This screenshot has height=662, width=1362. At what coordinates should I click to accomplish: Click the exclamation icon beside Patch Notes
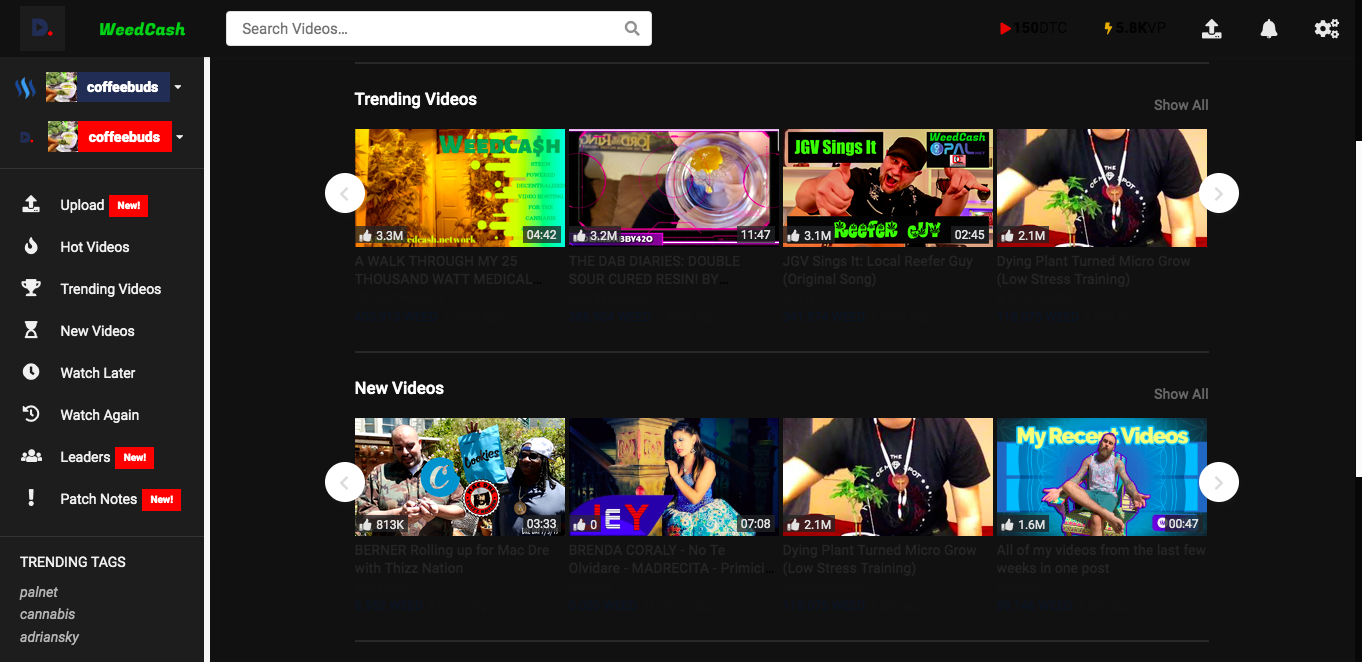point(31,498)
